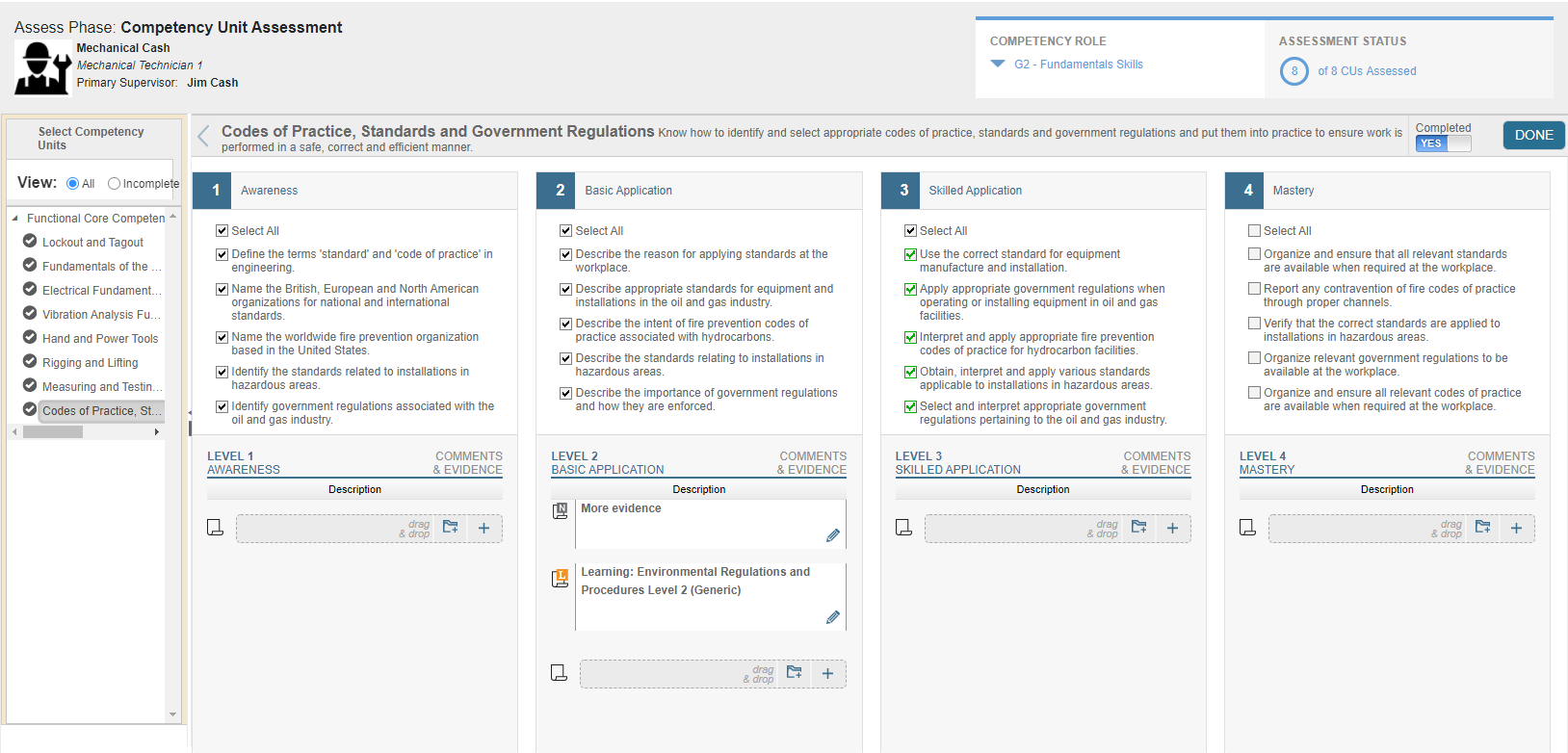Select Vibration Analysis competency unit
Screen dimensions: 1568x753
coord(102,315)
